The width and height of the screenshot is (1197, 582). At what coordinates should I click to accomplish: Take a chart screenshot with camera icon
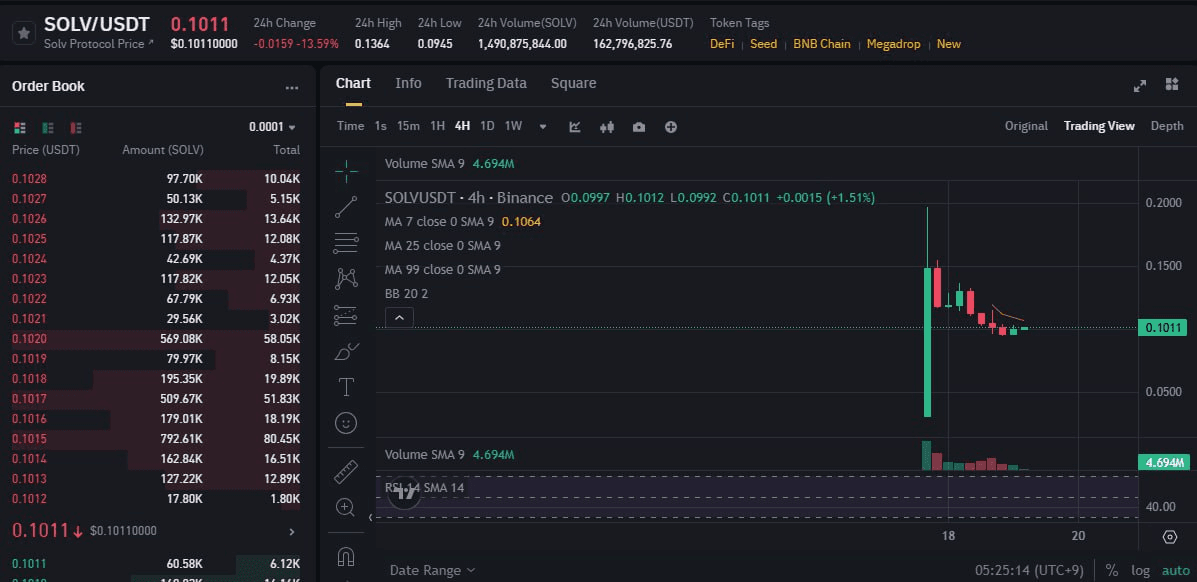pyautogui.click(x=639, y=126)
